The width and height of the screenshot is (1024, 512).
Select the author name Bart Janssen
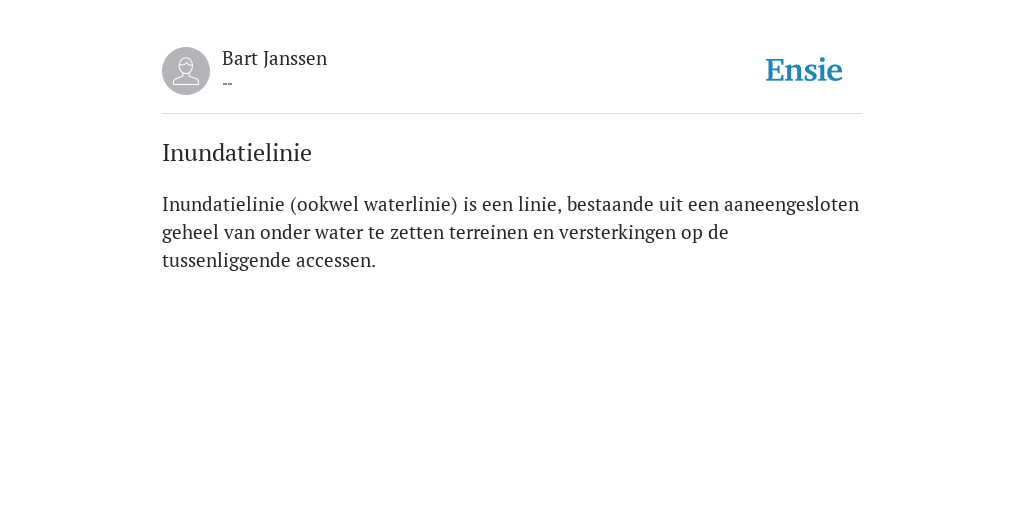tap(274, 59)
